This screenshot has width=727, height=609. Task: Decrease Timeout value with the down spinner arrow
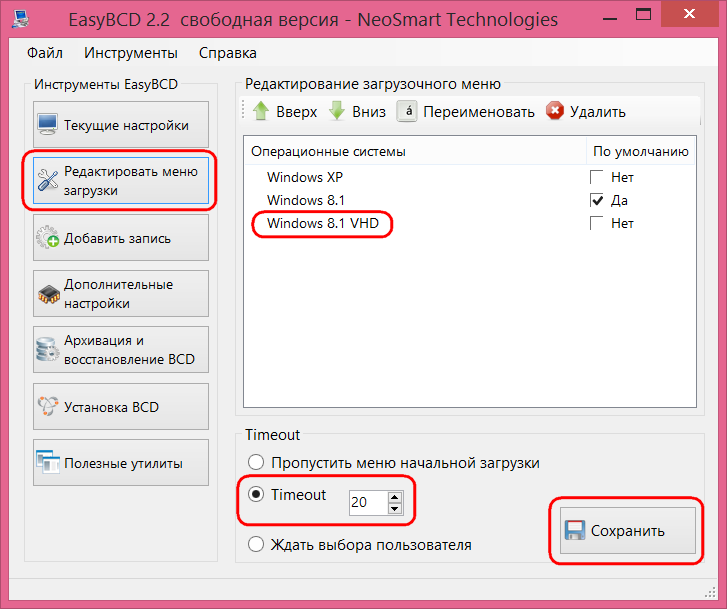(395, 508)
